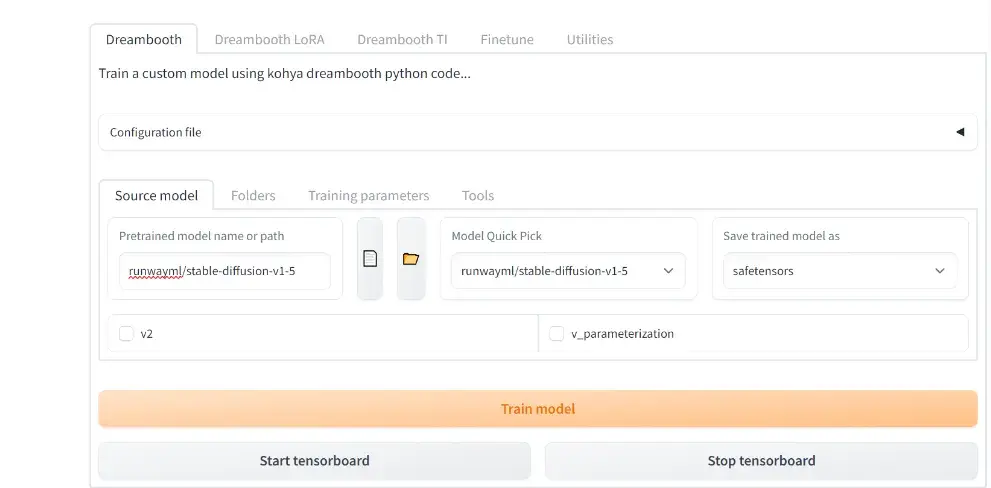Viewport: 991px width, 488px height.
Task: Click the yellow folder icon button
Action: 410,259
